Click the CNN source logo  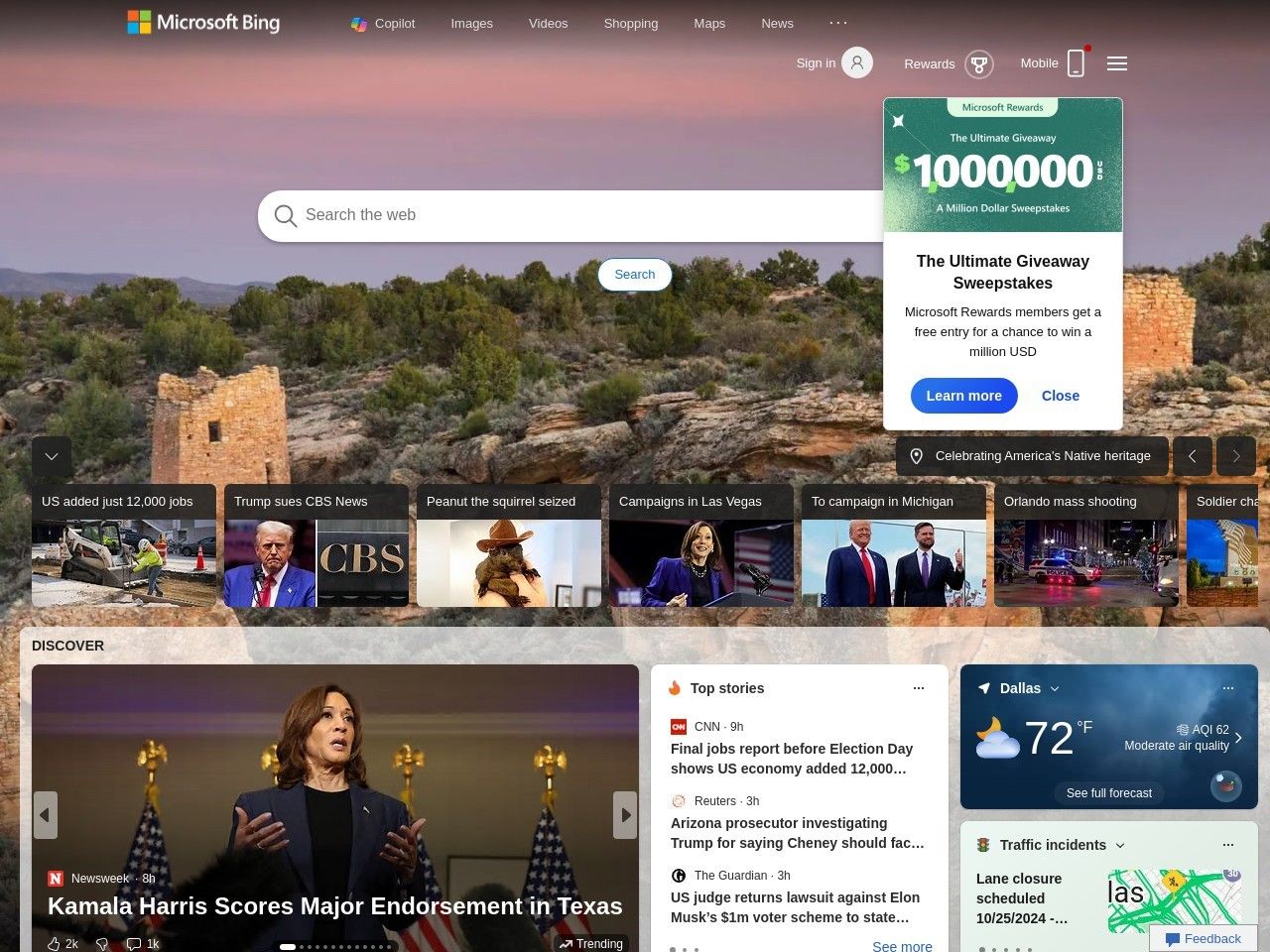coord(679,727)
